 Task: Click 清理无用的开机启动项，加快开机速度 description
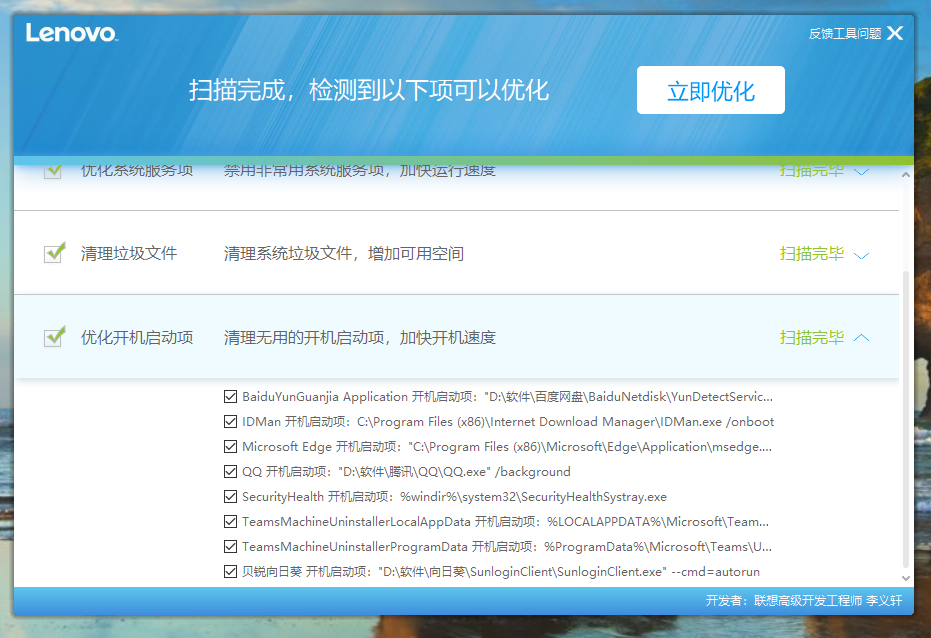(359, 337)
